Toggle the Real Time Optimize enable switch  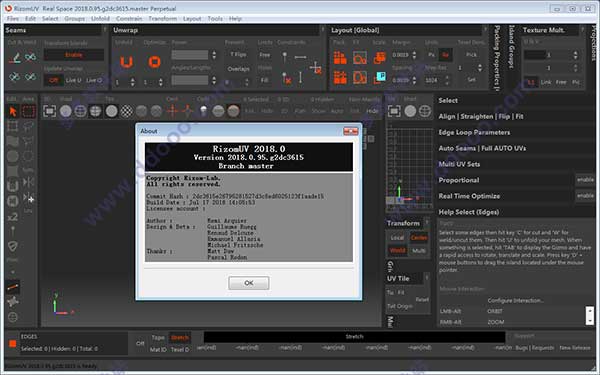coord(585,196)
